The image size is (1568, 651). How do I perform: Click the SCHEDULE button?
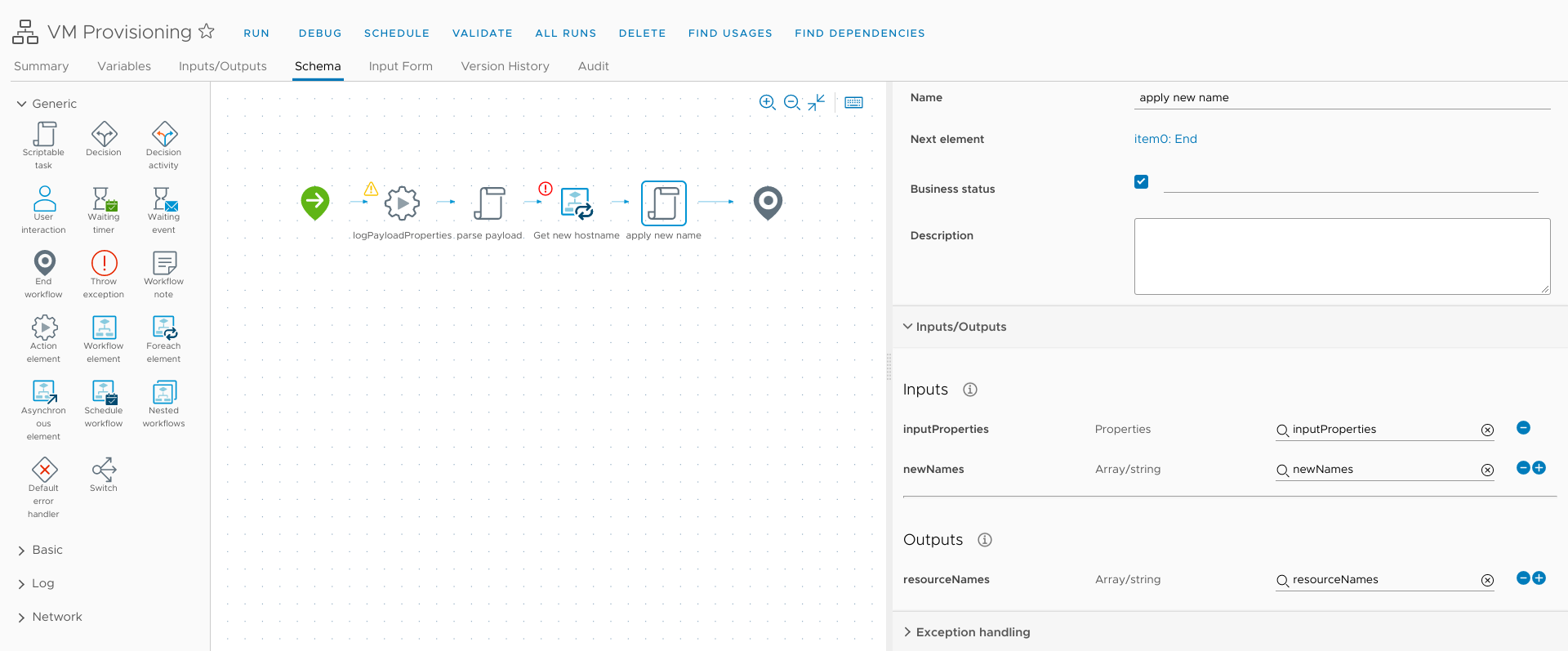(x=397, y=33)
